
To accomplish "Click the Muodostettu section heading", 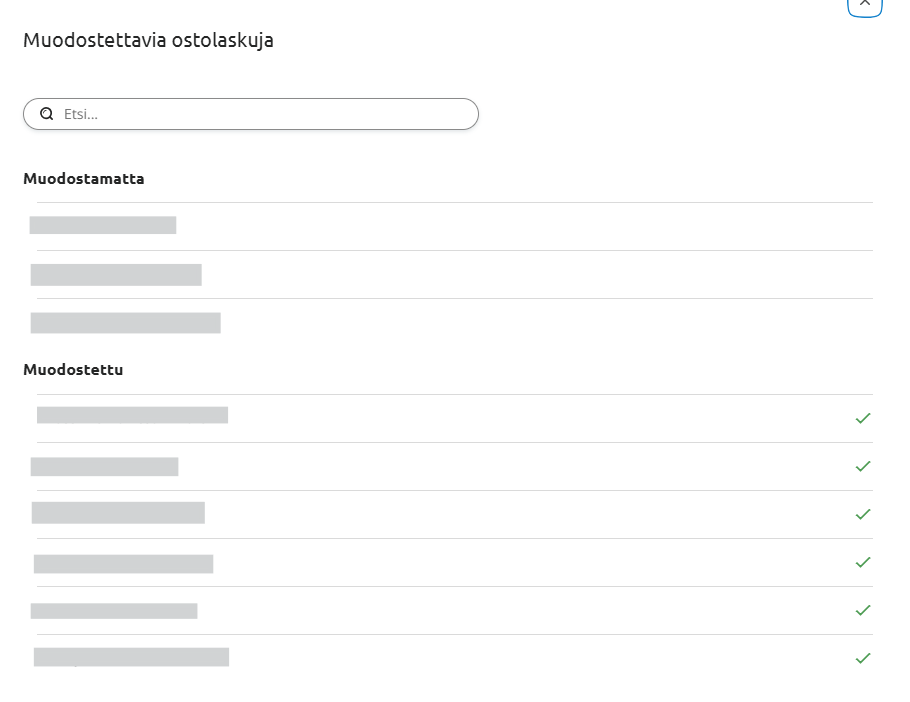I will coord(73,370).
